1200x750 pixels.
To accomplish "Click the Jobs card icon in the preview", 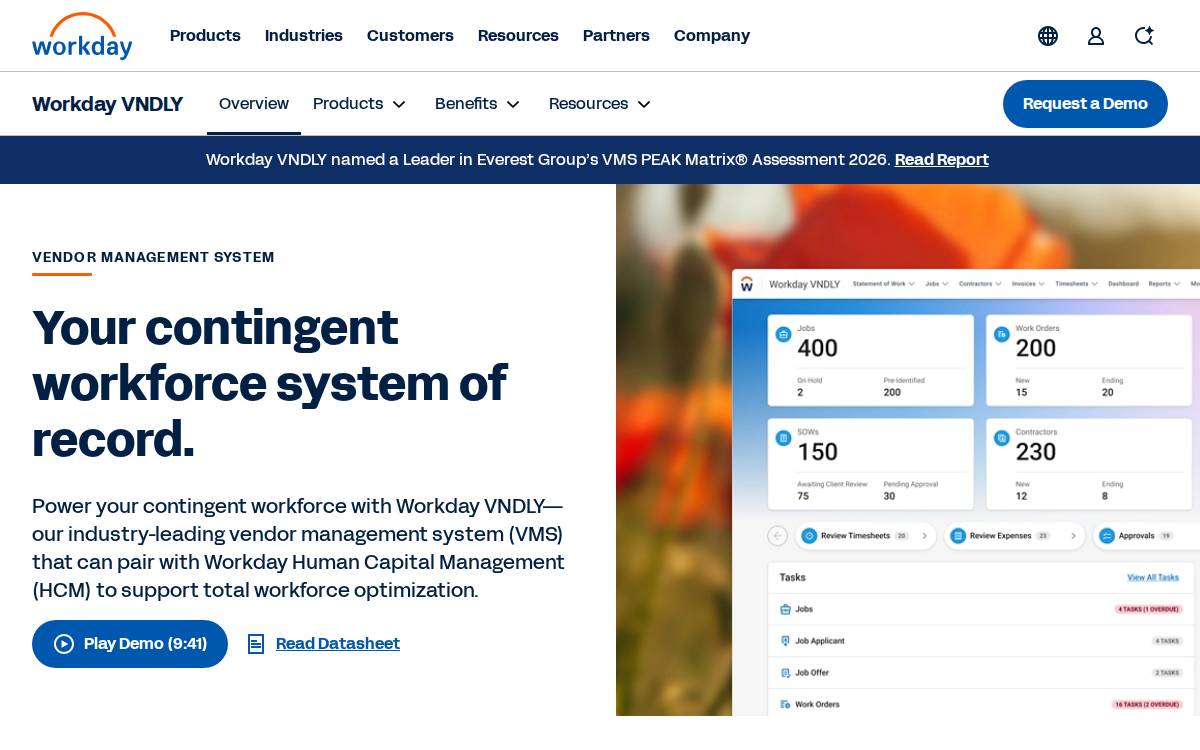I will [x=784, y=334].
